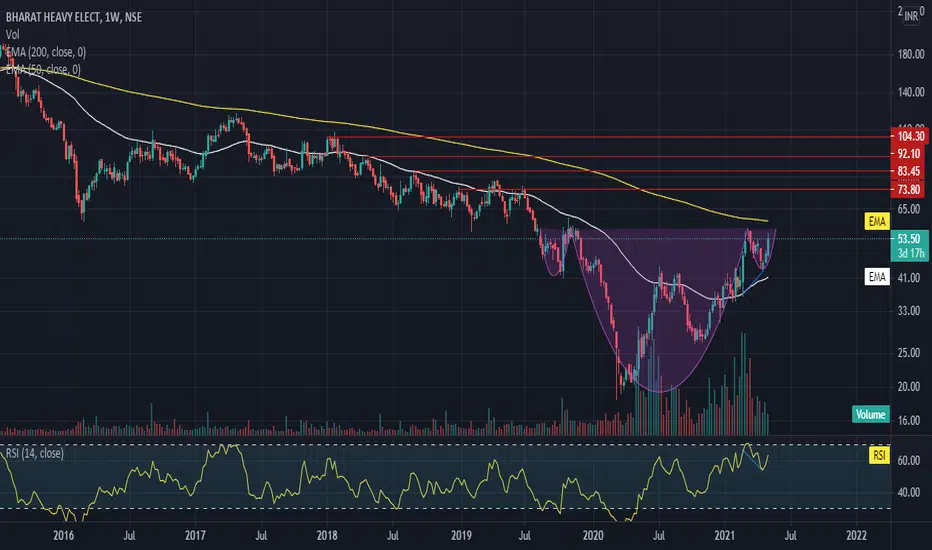Image resolution: width=932 pixels, height=550 pixels.
Task: Click the 2018 label on time axis
Action: (x=327, y=536)
